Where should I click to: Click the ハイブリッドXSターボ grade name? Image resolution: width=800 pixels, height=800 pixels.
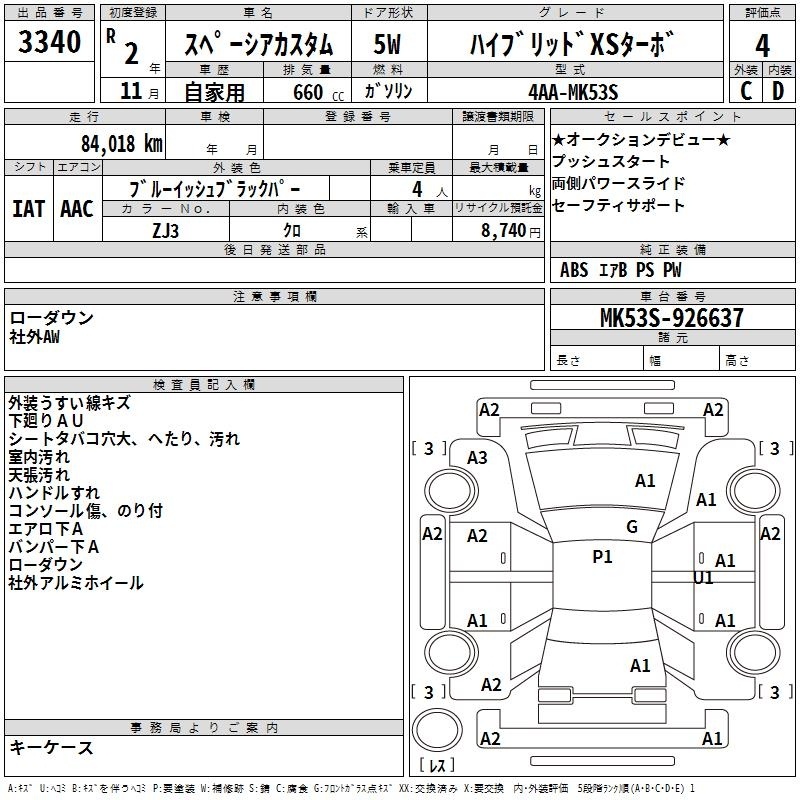click(x=572, y=44)
